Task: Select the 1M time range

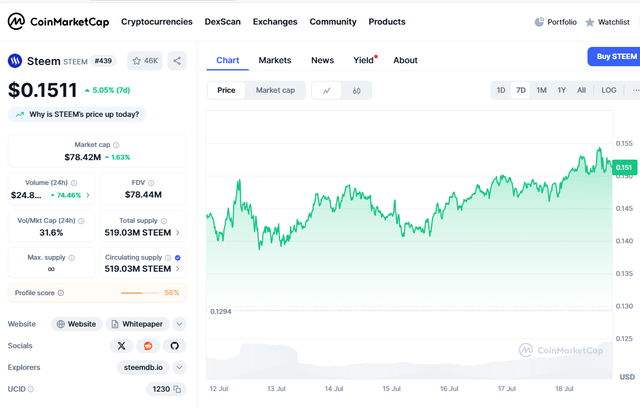Action: click(541, 90)
